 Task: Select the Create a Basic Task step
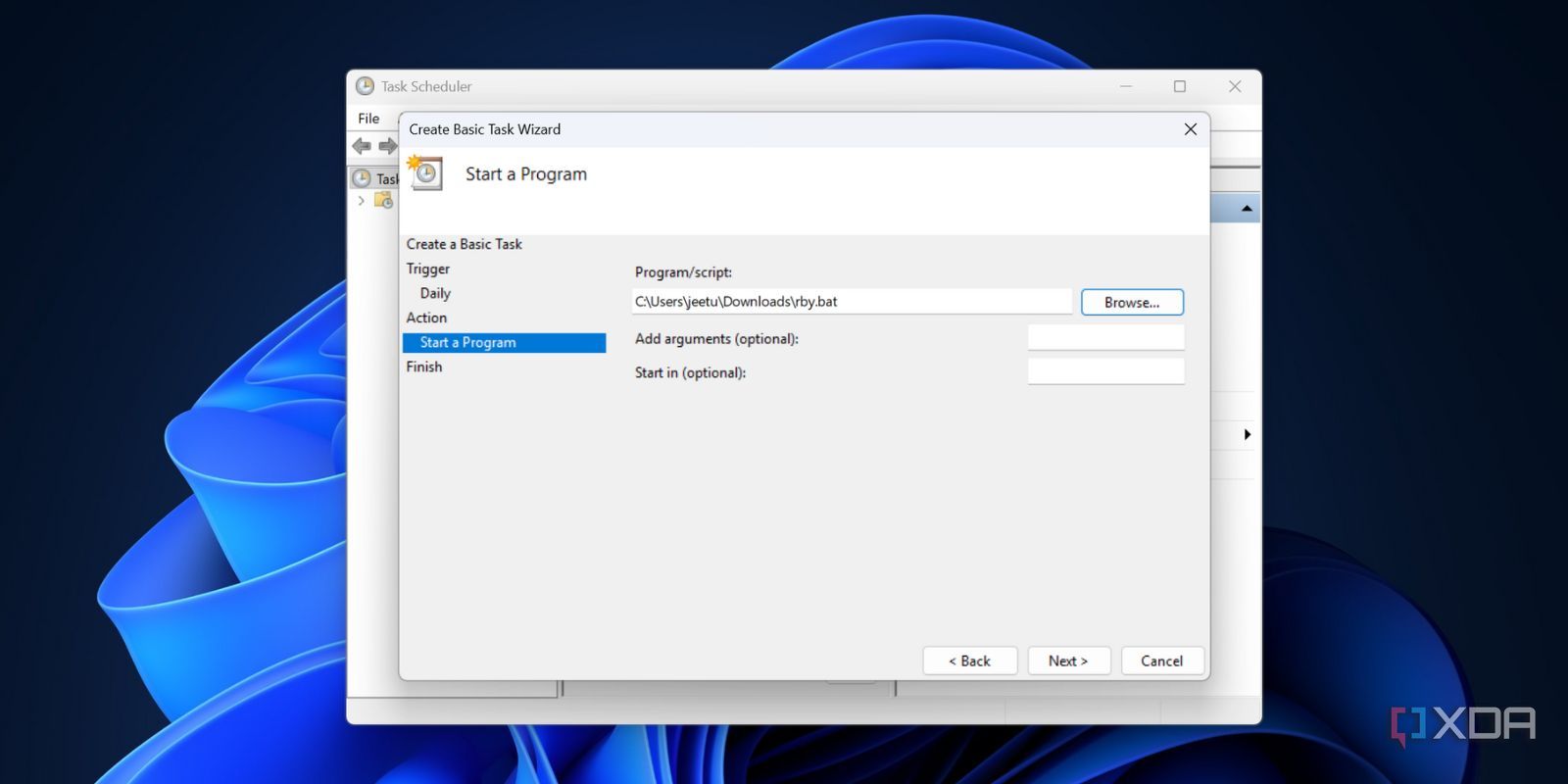465,244
